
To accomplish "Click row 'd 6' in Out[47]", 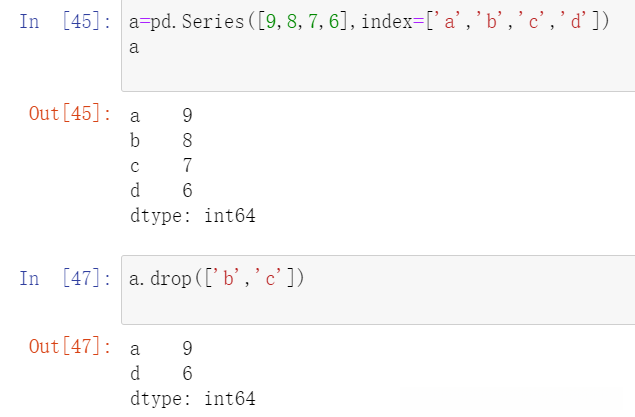I will click(160, 374).
